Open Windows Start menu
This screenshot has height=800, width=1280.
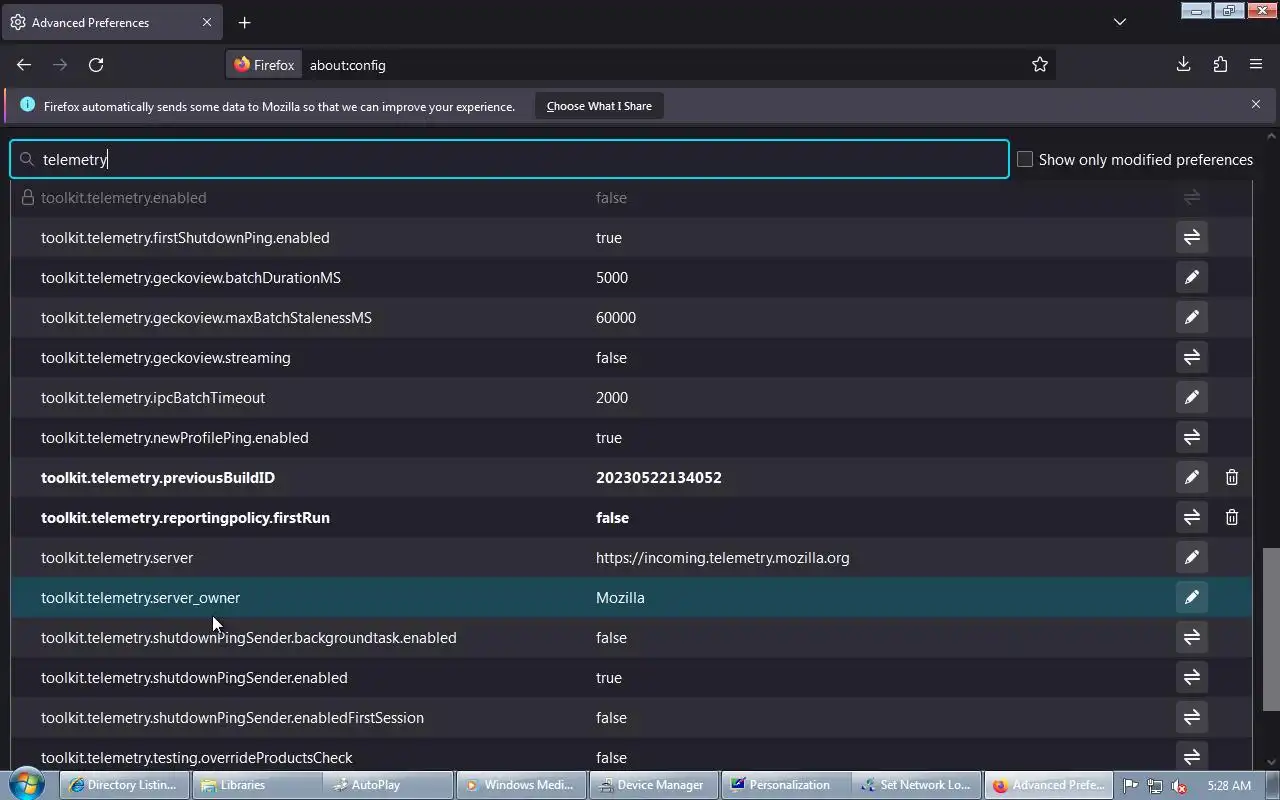[x=27, y=784]
